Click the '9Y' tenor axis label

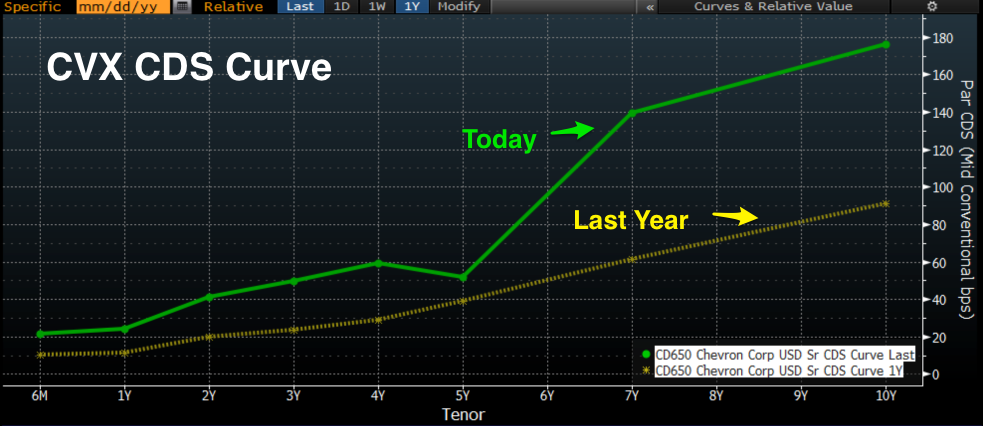pyautogui.click(x=801, y=396)
